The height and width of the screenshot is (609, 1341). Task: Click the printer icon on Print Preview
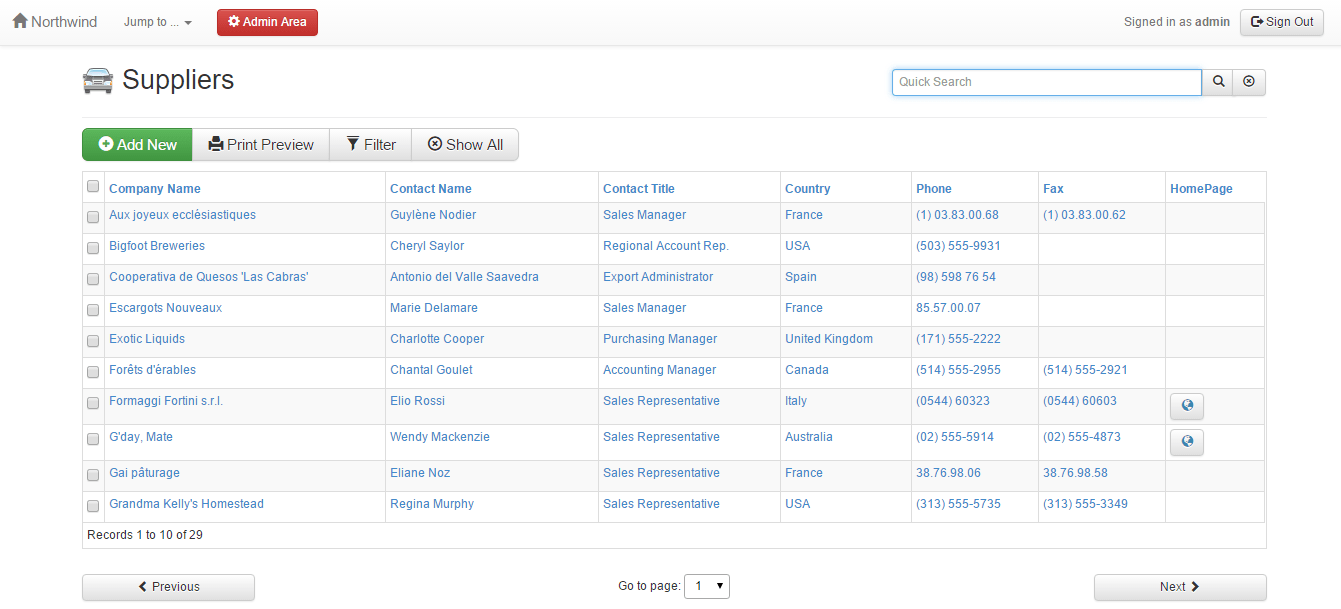(x=215, y=144)
